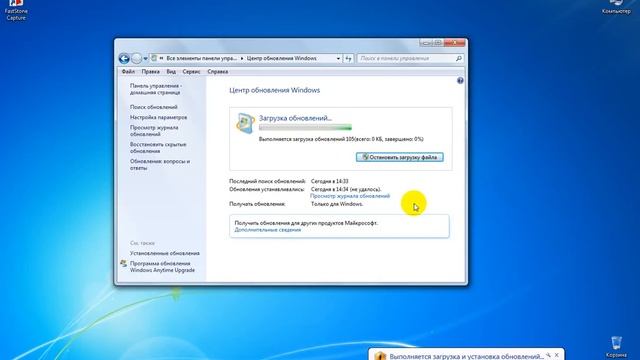Click Все элементы панели управления breadcrumb
The height and width of the screenshot is (360, 640).
click(x=202, y=58)
